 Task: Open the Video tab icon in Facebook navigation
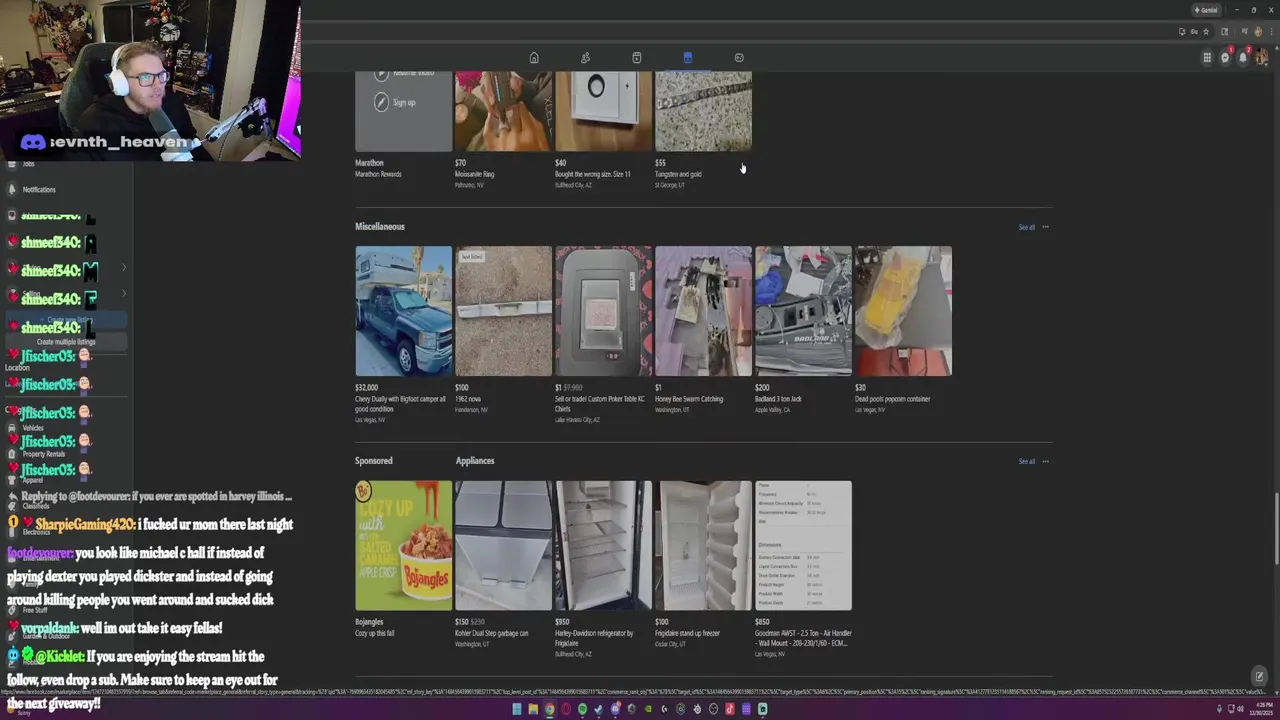(636, 58)
